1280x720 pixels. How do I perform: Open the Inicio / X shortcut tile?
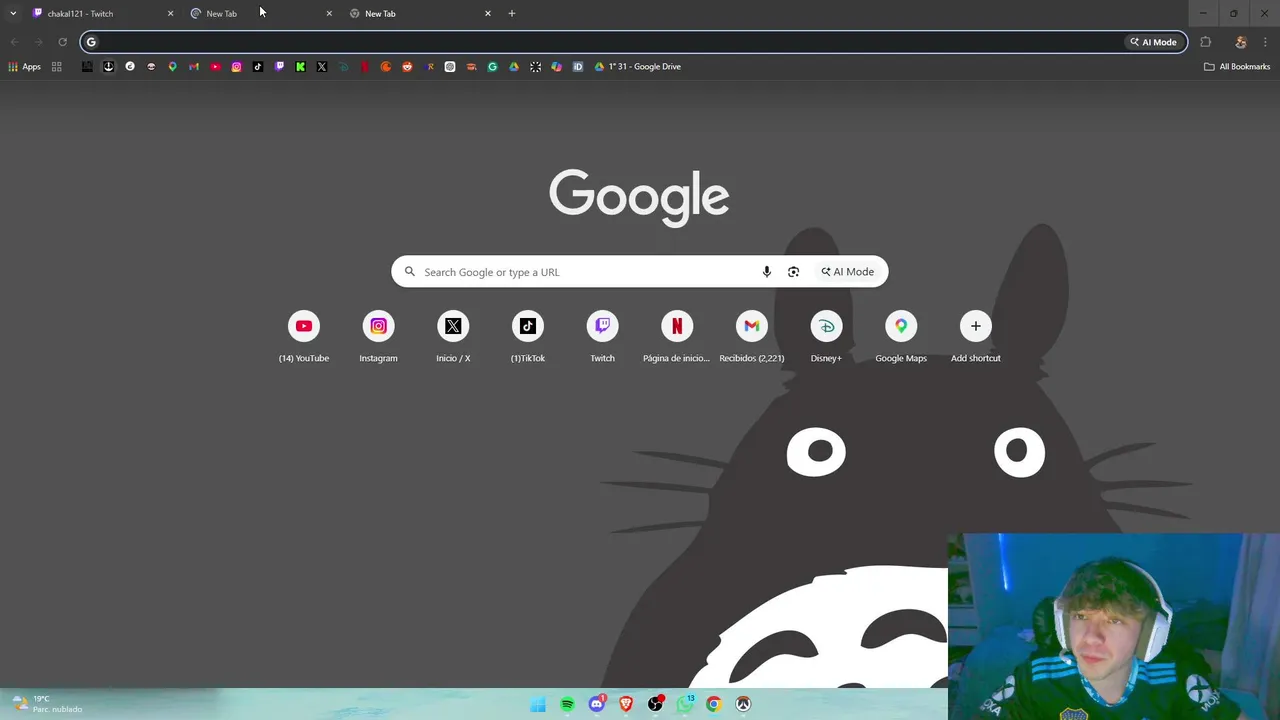(453, 338)
